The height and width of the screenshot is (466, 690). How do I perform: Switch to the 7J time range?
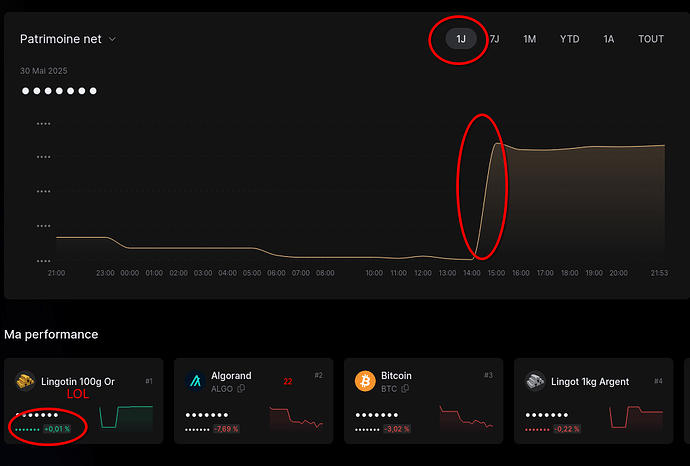(494, 39)
